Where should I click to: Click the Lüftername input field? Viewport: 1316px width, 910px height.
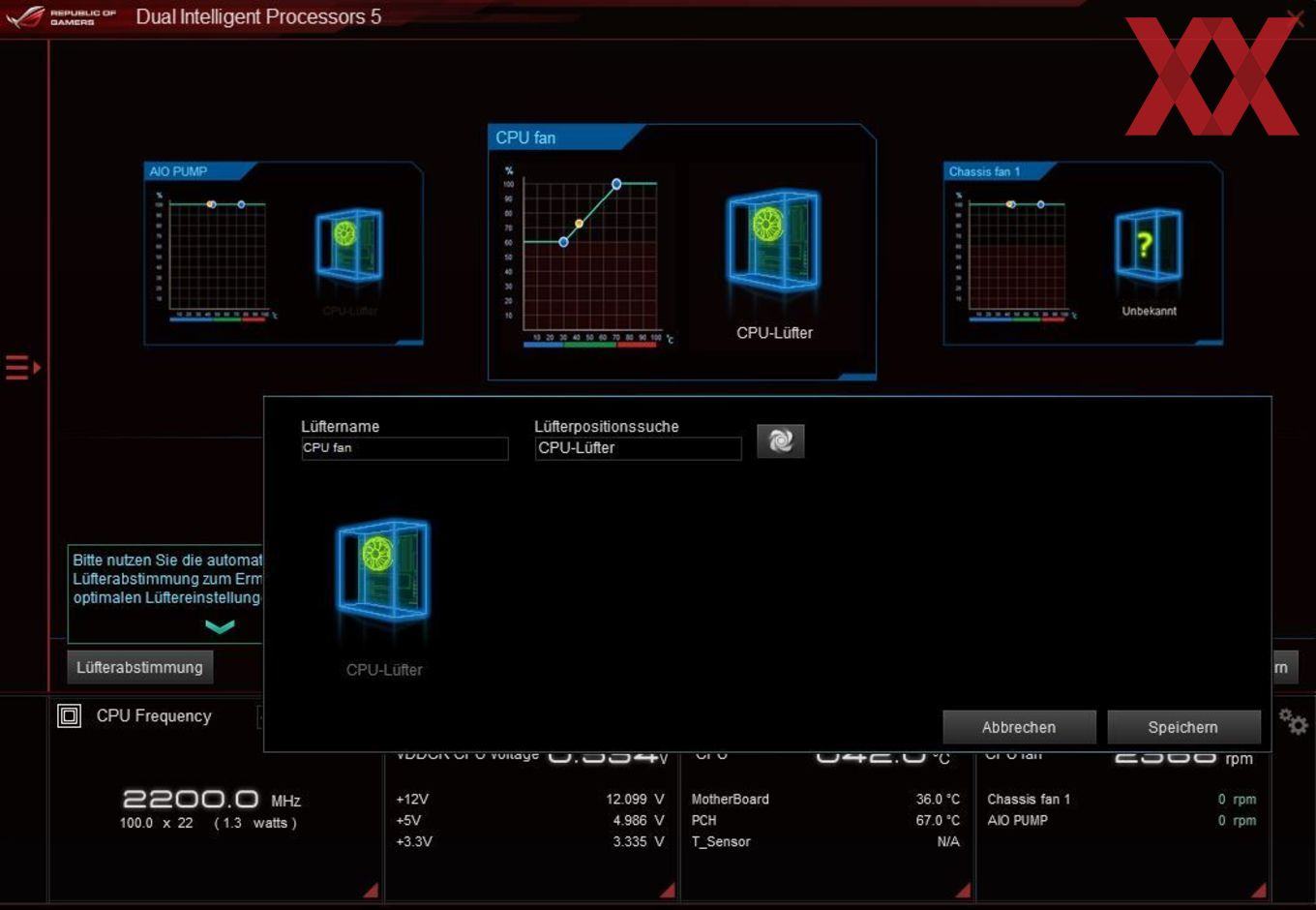click(404, 448)
